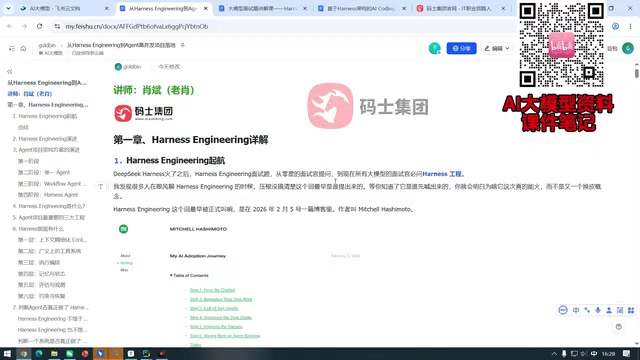Switch to the 基于Harness架构的AI Coding tab

[x=361, y=8]
